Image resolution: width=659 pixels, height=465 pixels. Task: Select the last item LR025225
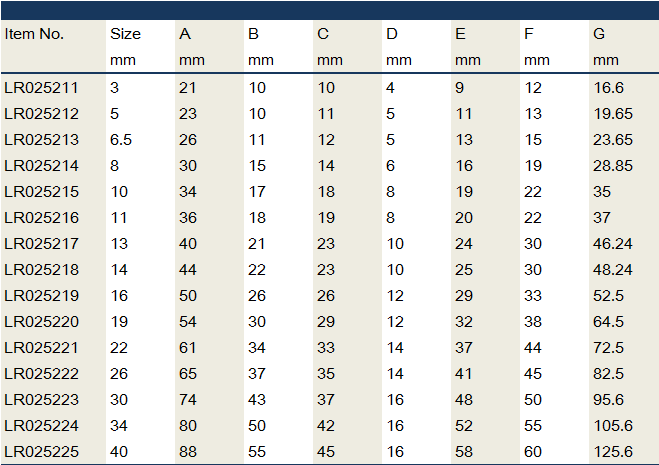point(41,452)
